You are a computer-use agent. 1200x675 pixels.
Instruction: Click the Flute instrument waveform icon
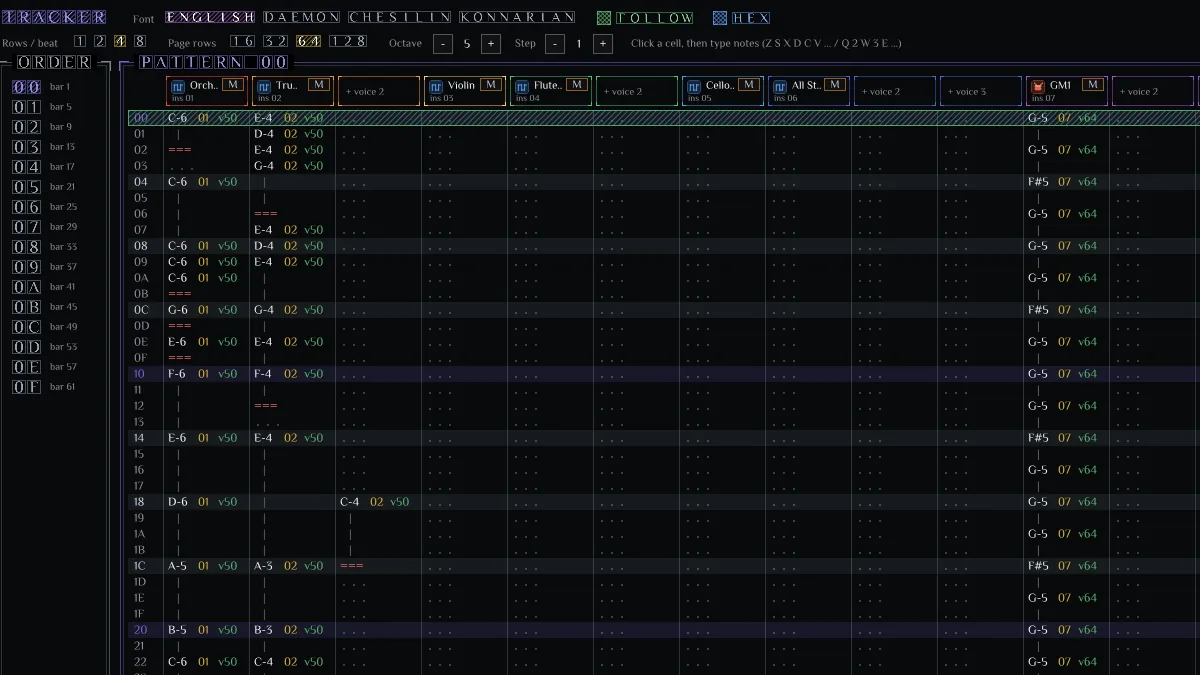pos(521,86)
